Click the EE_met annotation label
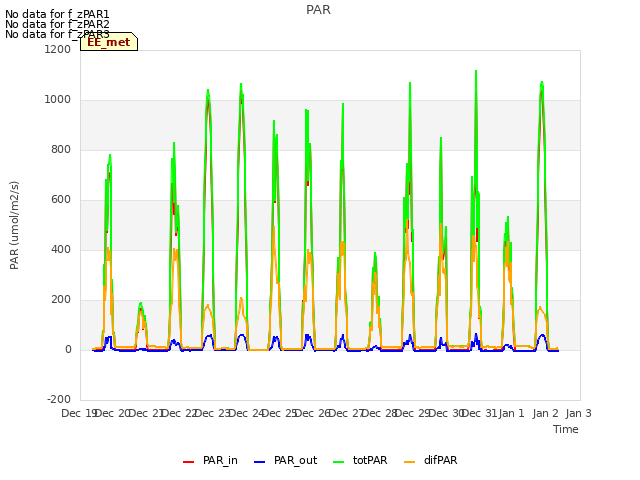 pyautogui.click(x=109, y=42)
